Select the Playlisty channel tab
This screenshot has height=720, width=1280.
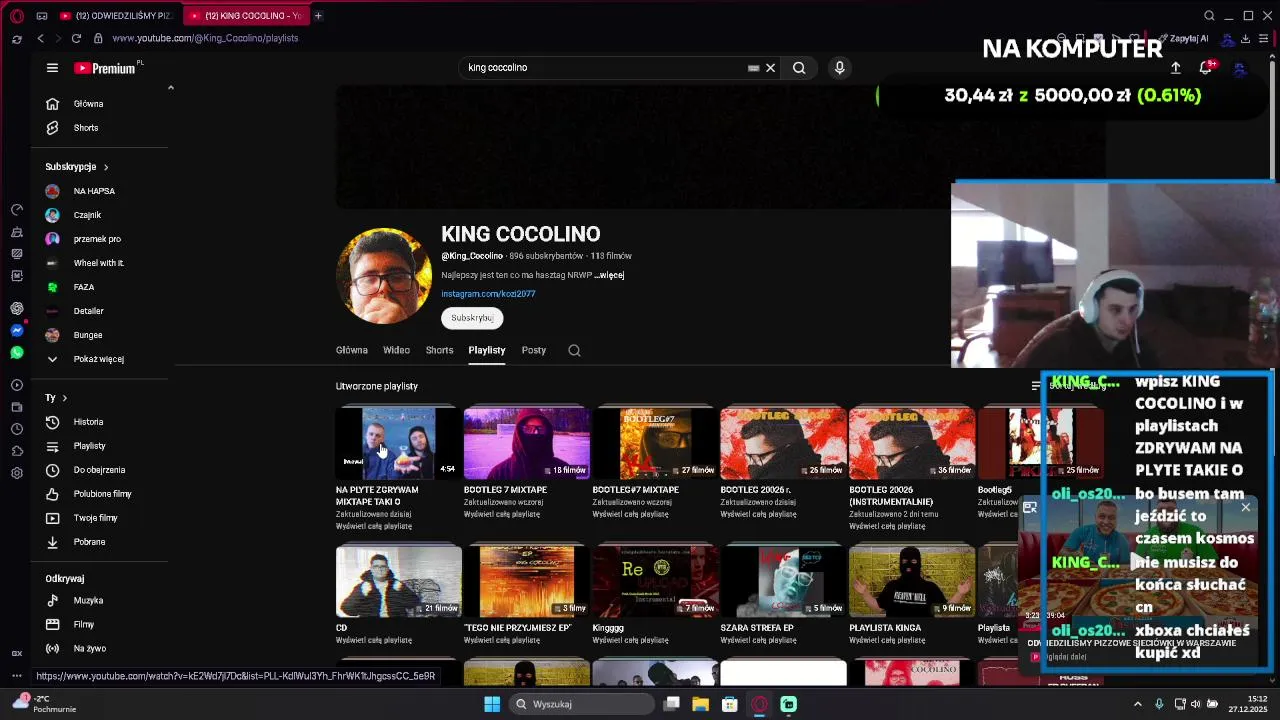[x=487, y=350]
